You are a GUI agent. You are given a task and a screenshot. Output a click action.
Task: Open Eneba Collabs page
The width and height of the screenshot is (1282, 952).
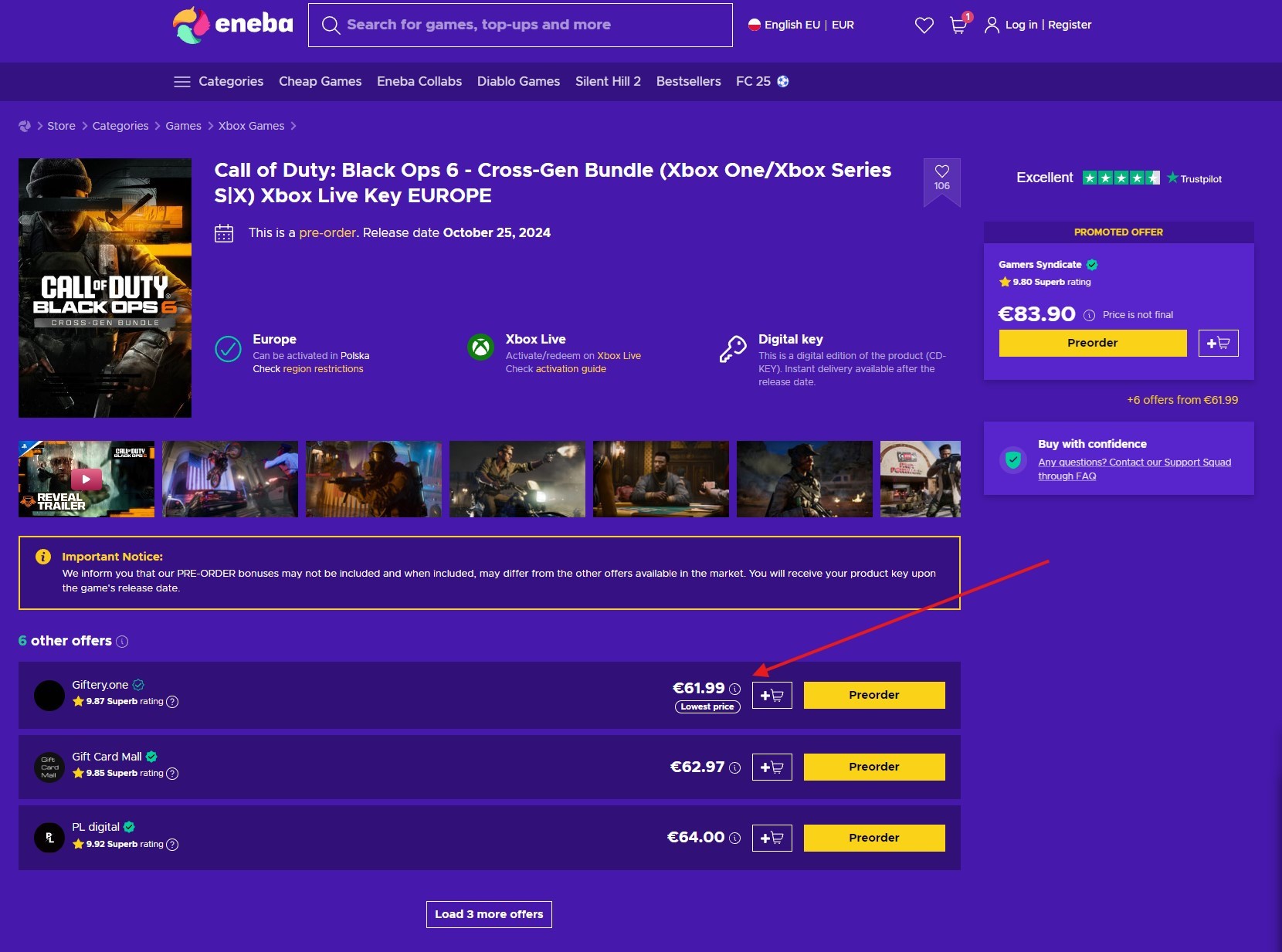pyautogui.click(x=419, y=82)
